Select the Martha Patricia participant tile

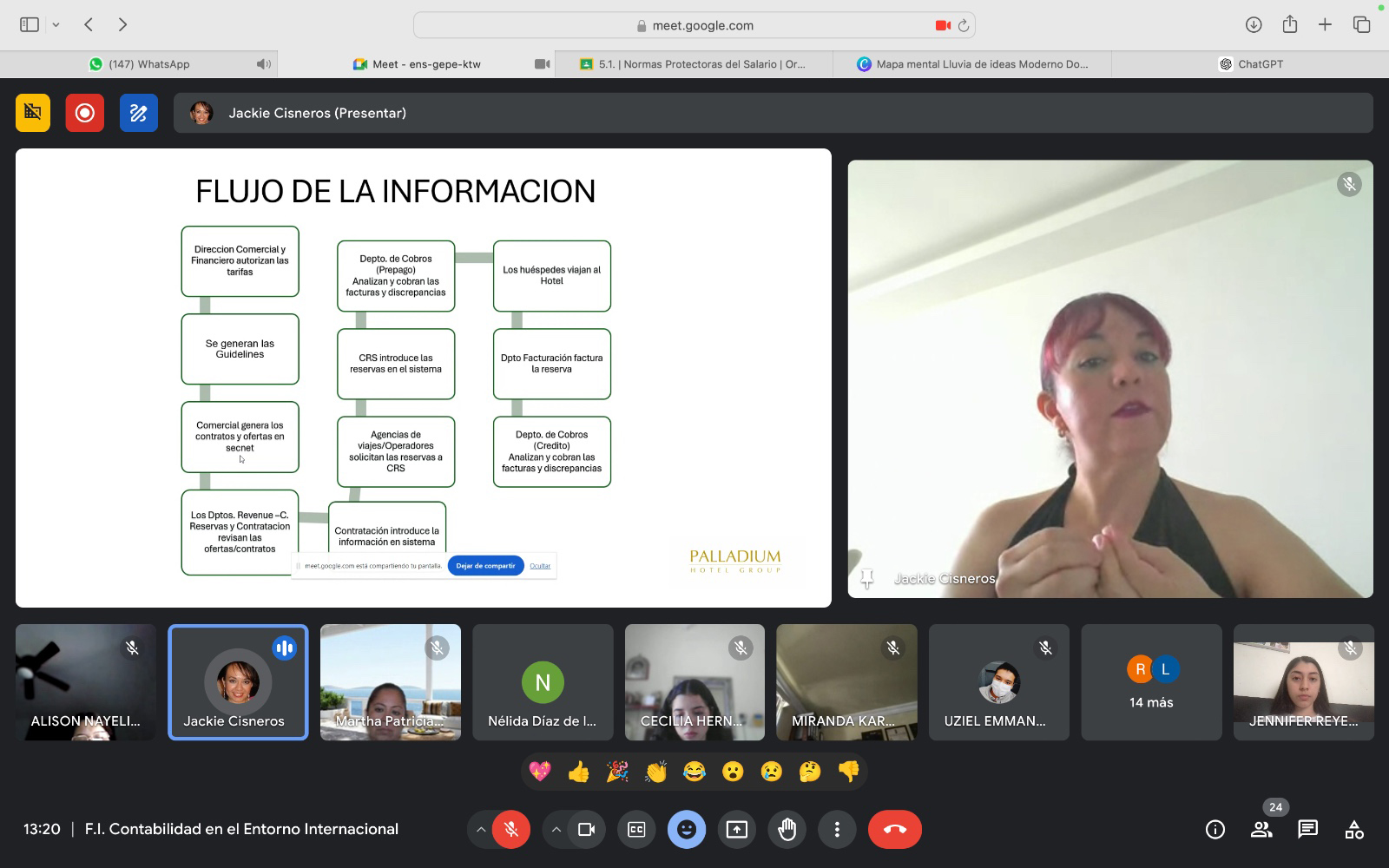(x=390, y=682)
